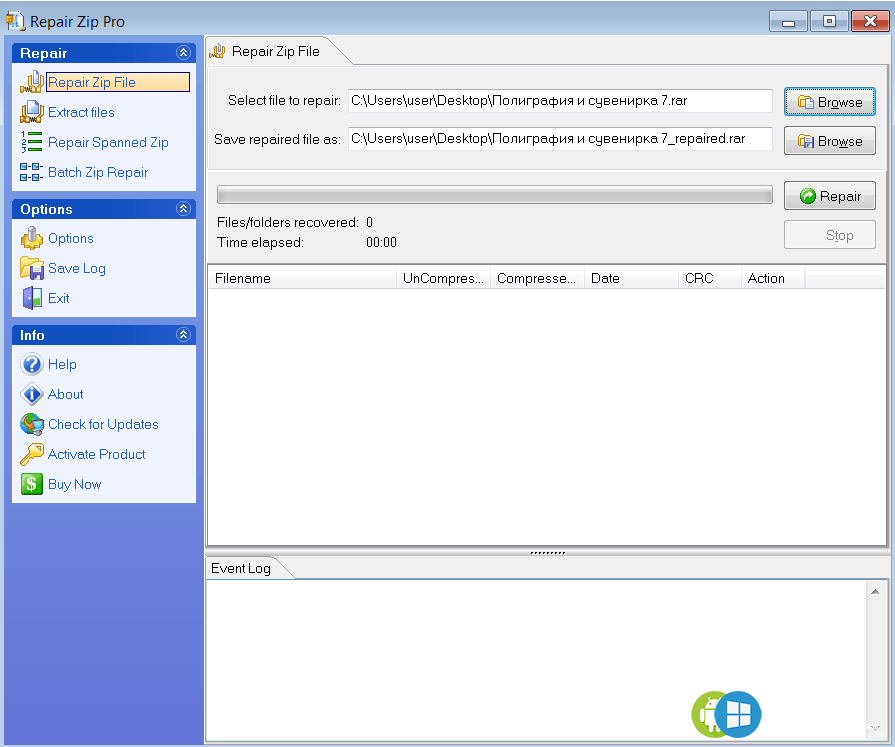This screenshot has width=895, height=747.
Task: Sort by the CRC column header
Action: (x=709, y=278)
